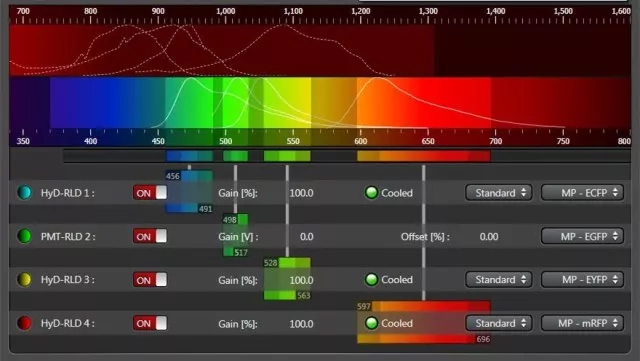Viewport: 640px width, 361px height.
Task: Click the 597–696 red detection band slider
Action: (424, 323)
